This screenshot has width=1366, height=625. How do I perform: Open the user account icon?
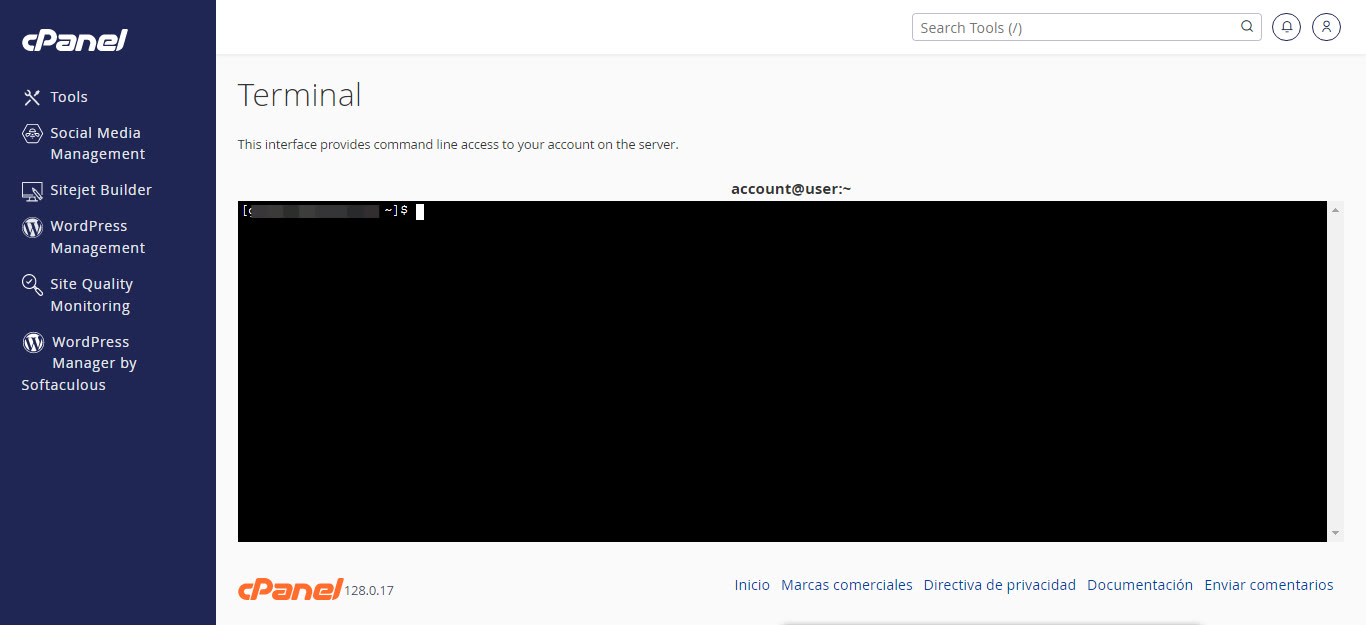(x=1326, y=27)
